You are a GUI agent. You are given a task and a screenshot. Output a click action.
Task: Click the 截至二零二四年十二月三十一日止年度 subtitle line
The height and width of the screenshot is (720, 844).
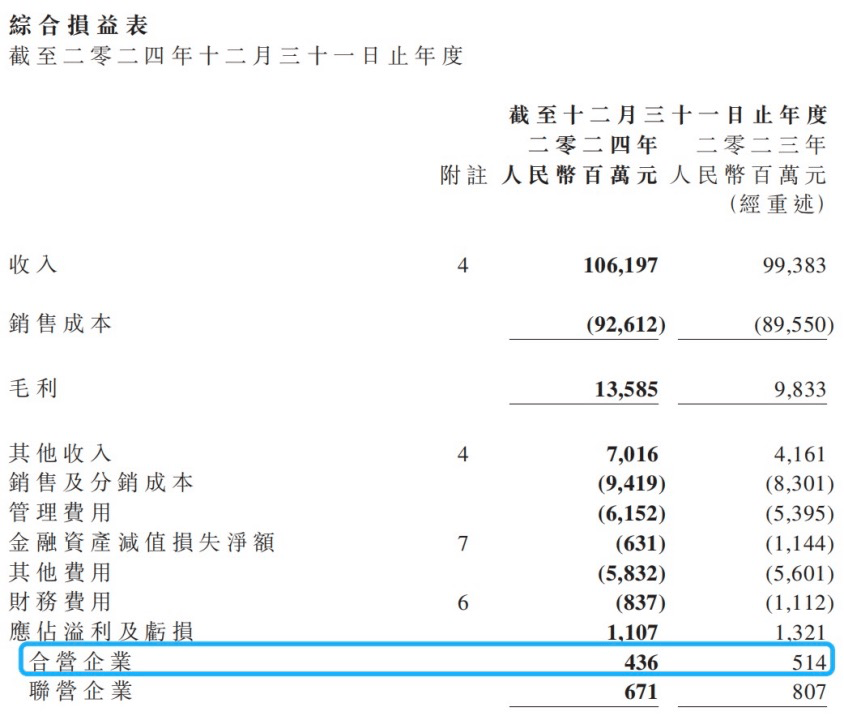236,56
